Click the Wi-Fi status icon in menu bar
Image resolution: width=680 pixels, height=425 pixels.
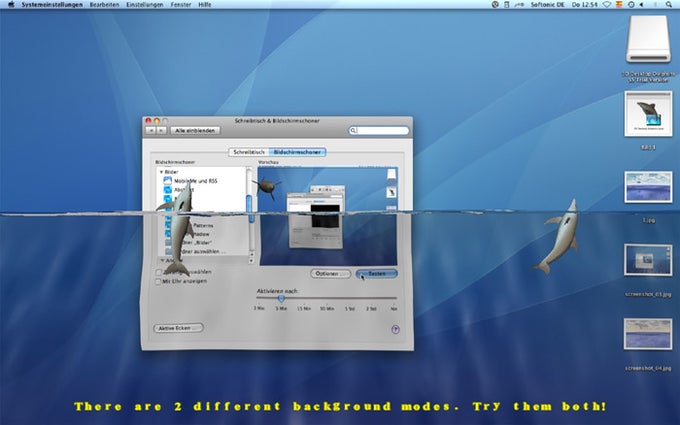click(x=607, y=5)
